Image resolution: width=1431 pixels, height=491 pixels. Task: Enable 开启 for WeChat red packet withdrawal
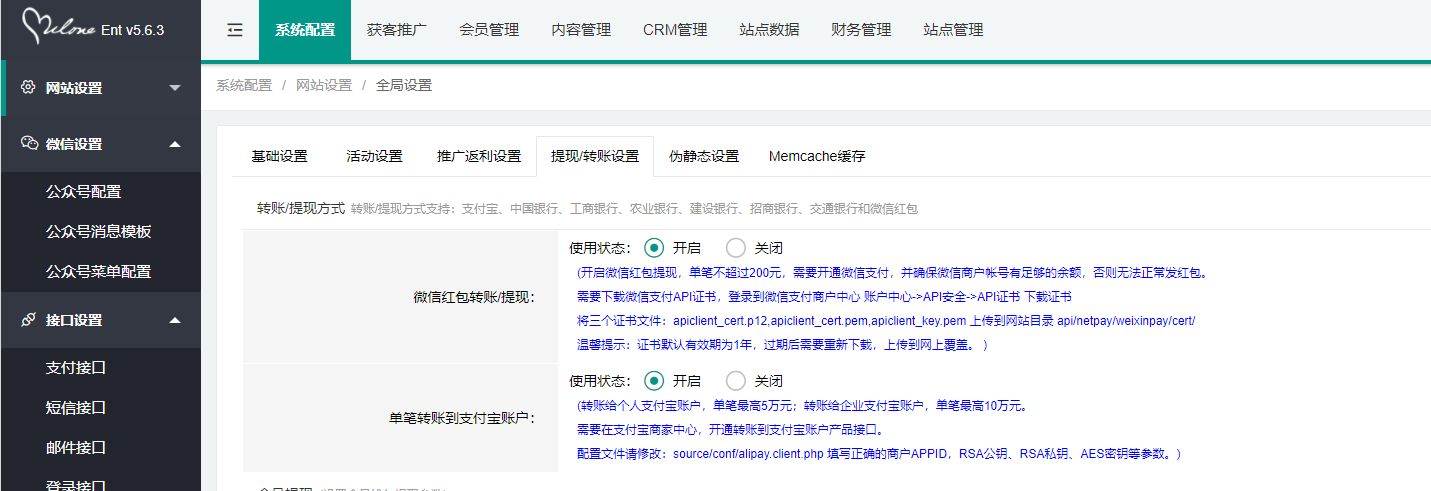coord(655,247)
